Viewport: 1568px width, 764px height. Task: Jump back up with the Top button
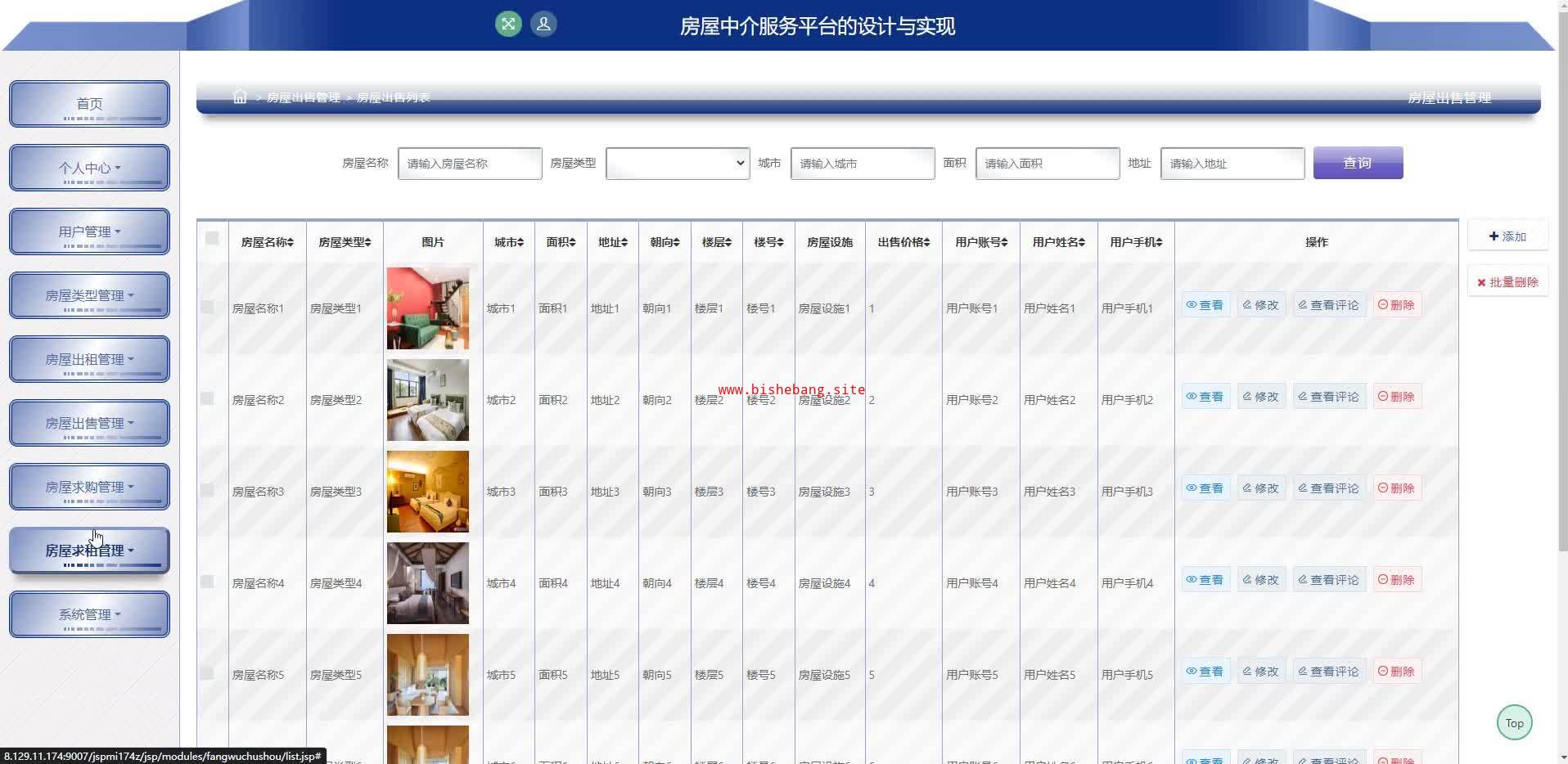point(1514,723)
